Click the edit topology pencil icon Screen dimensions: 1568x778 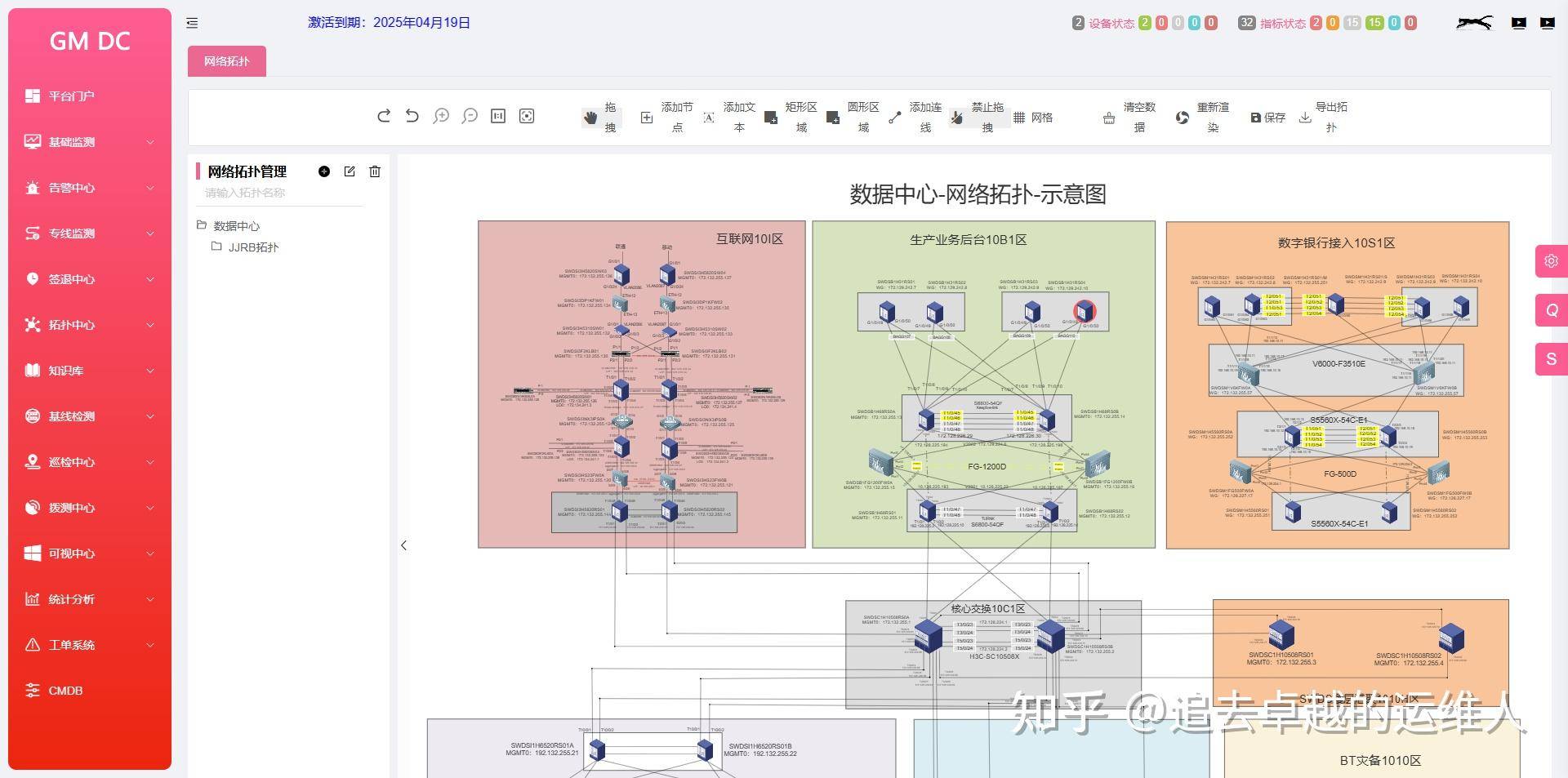350,171
